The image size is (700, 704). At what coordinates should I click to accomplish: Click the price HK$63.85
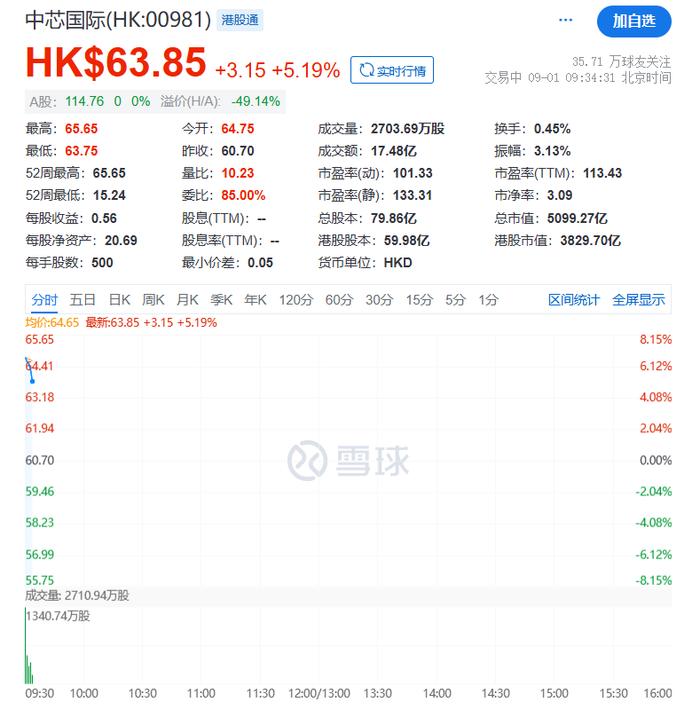pos(115,62)
